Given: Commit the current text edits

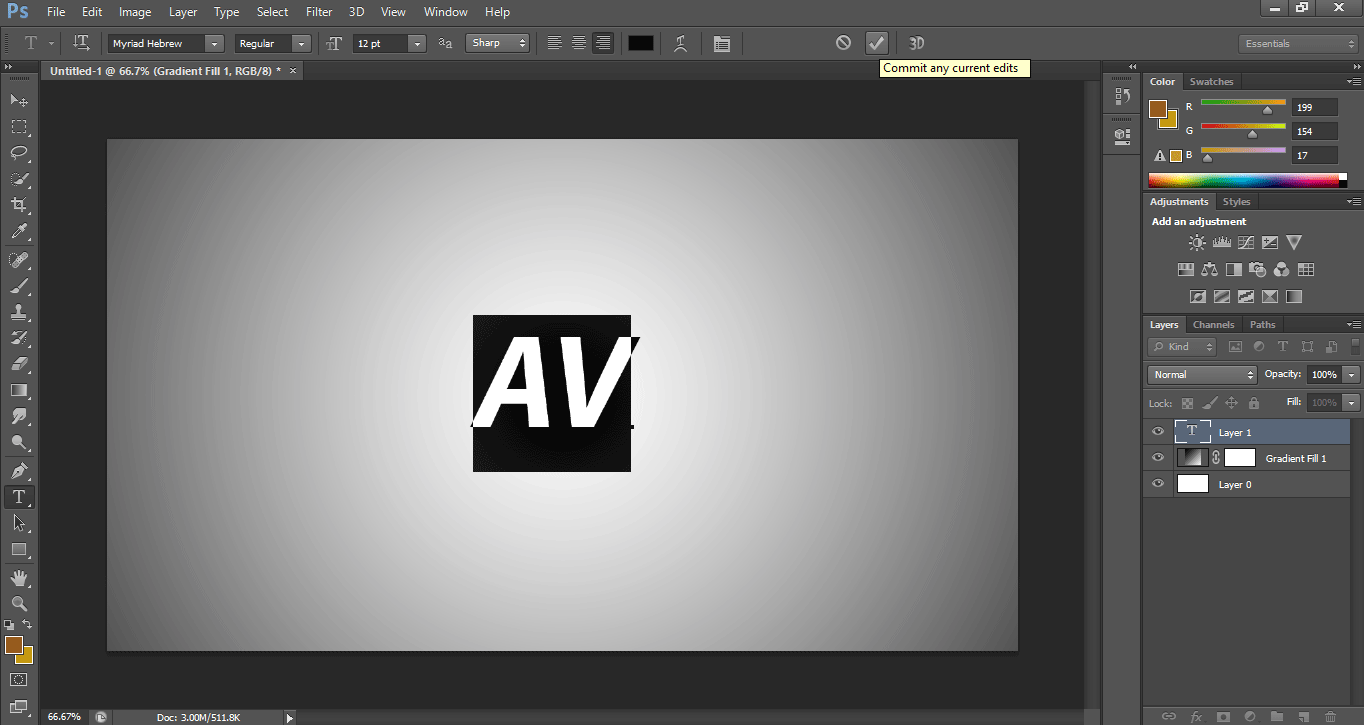Looking at the screenshot, I should pos(877,43).
